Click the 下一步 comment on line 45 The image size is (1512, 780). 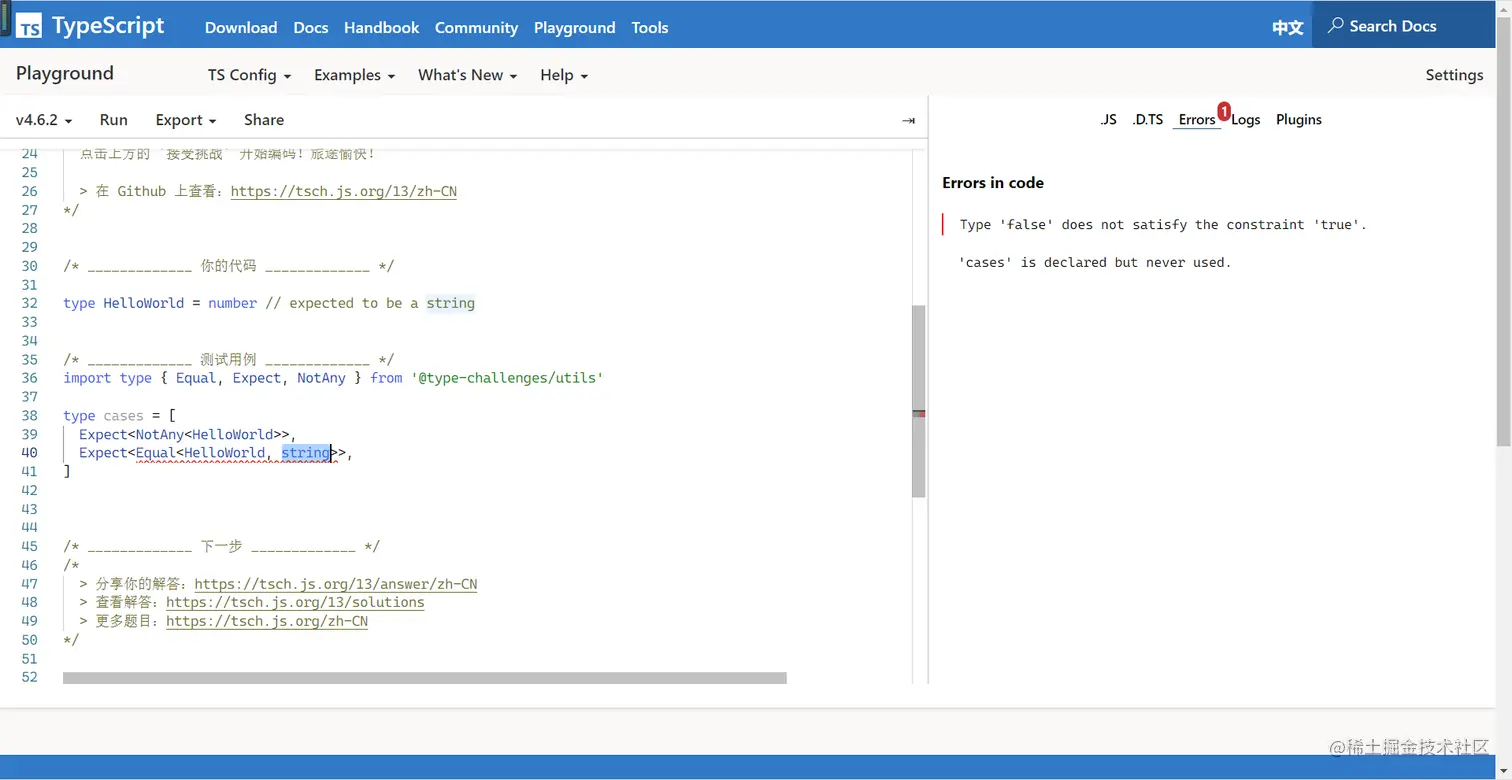[221, 546]
